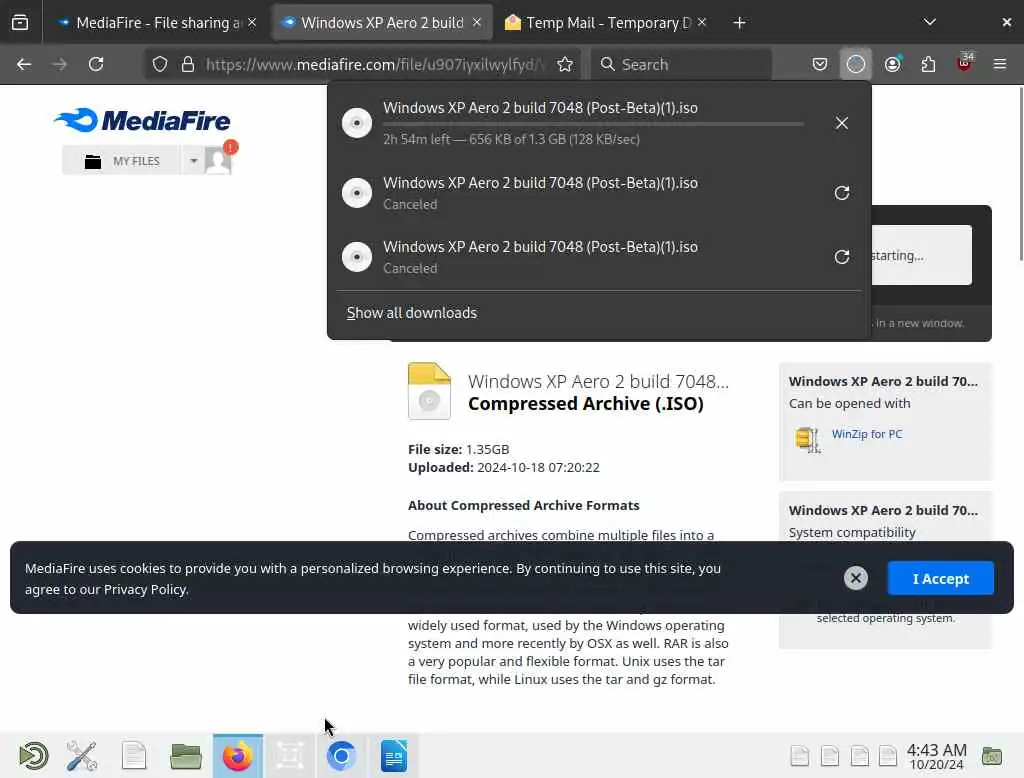
Task: Retry the last canceled ISO download
Action: point(842,257)
